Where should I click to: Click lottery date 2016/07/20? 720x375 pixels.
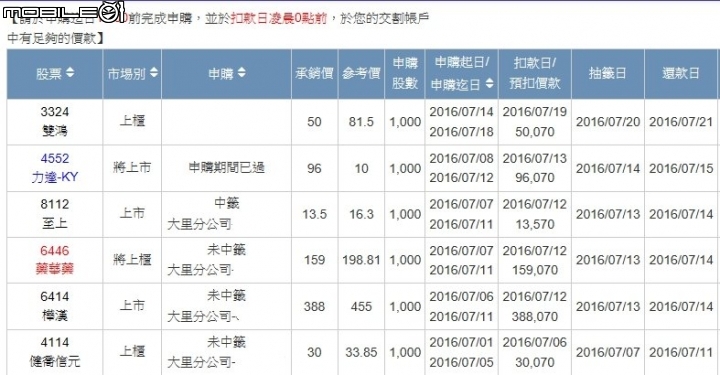click(608, 122)
